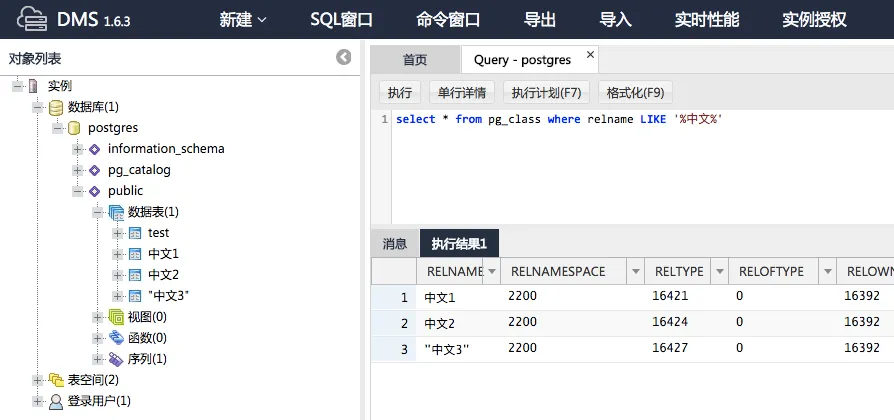Click the 执行 button
The width and height of the screenshot is (894, 420).
pos(400,93)
